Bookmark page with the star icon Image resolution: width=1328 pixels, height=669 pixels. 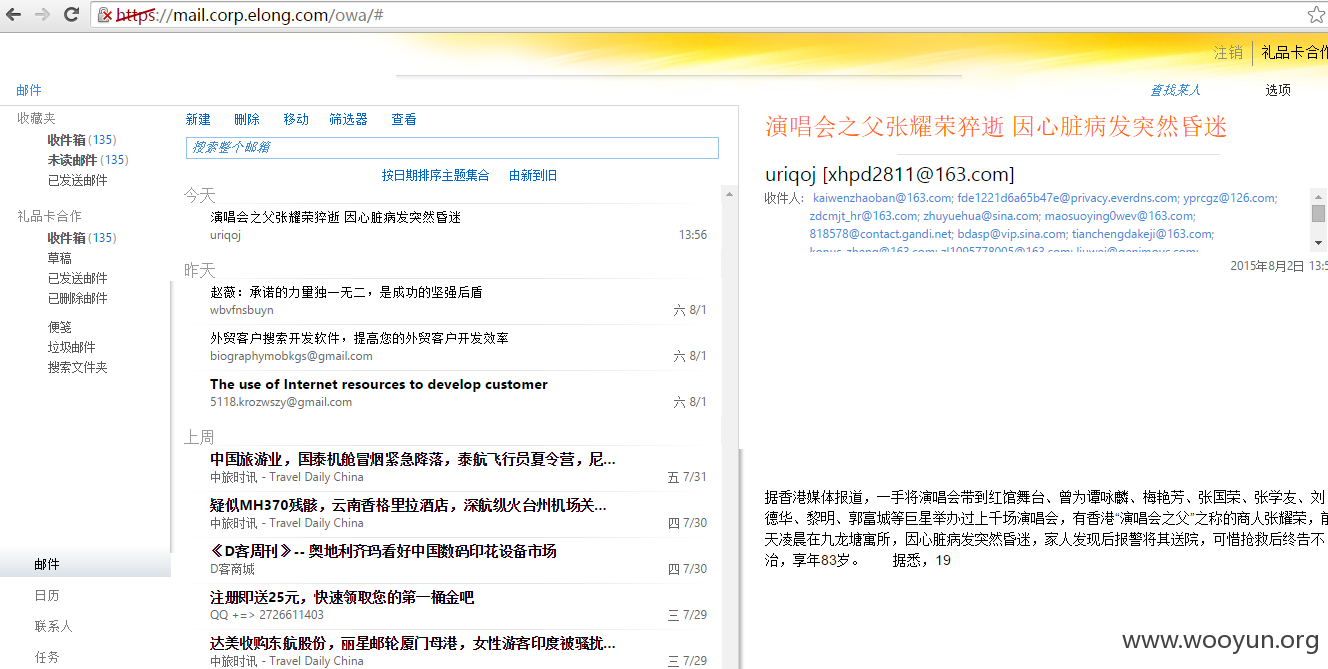[x=1316, y=15]
